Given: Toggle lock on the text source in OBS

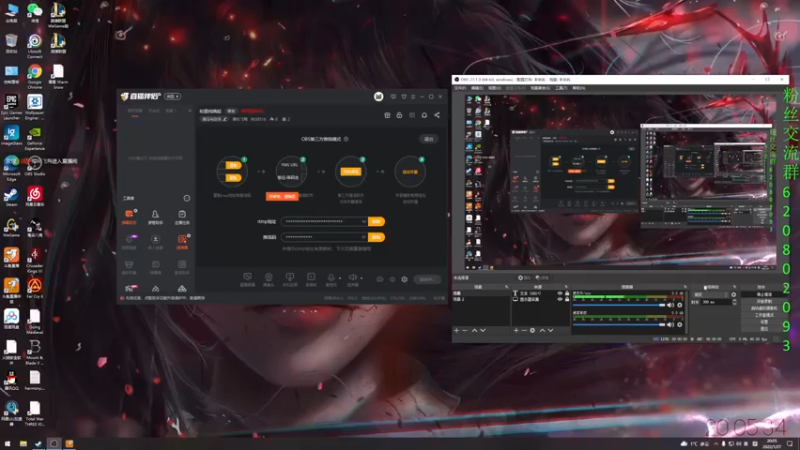Looking at the screenshot, I should tap(567, 293).
